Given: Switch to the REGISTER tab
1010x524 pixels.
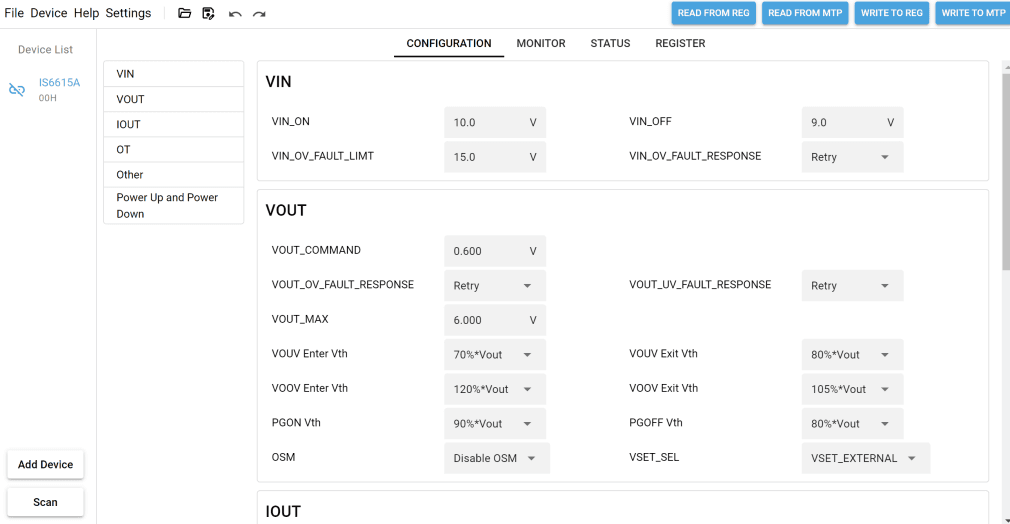Looking at the screenshot, I should point(680,43).
